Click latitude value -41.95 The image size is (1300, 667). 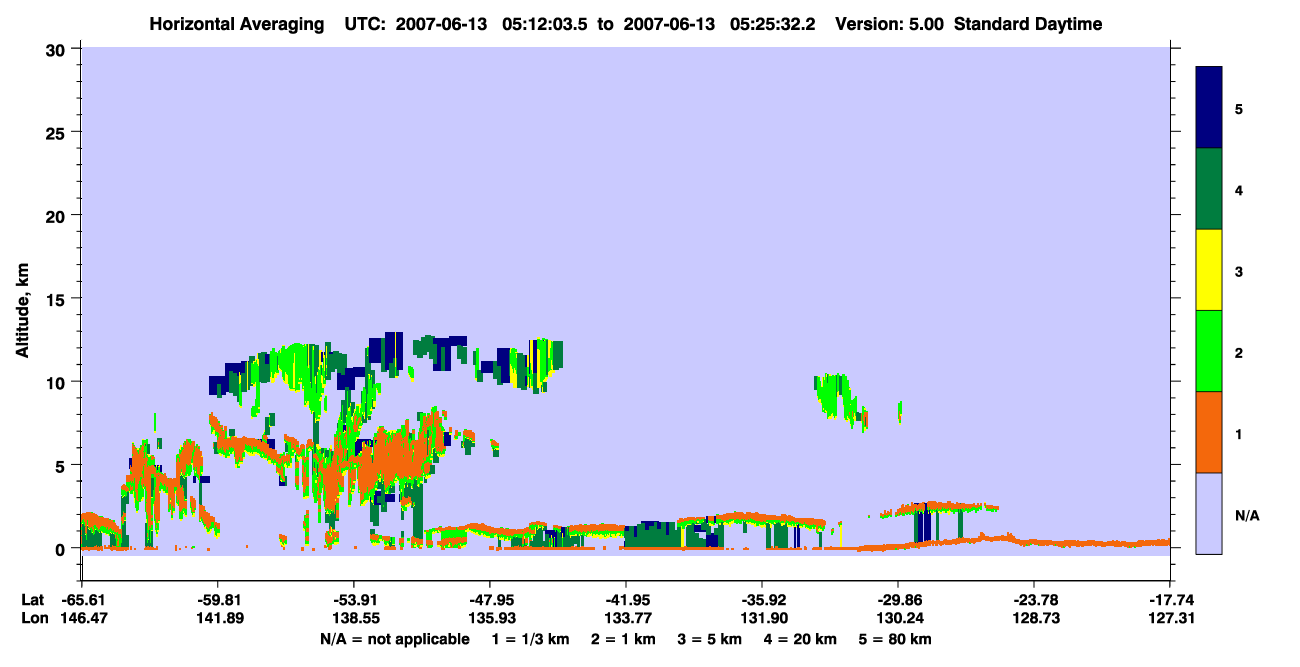pyautogui.click(x=626, y=600)
